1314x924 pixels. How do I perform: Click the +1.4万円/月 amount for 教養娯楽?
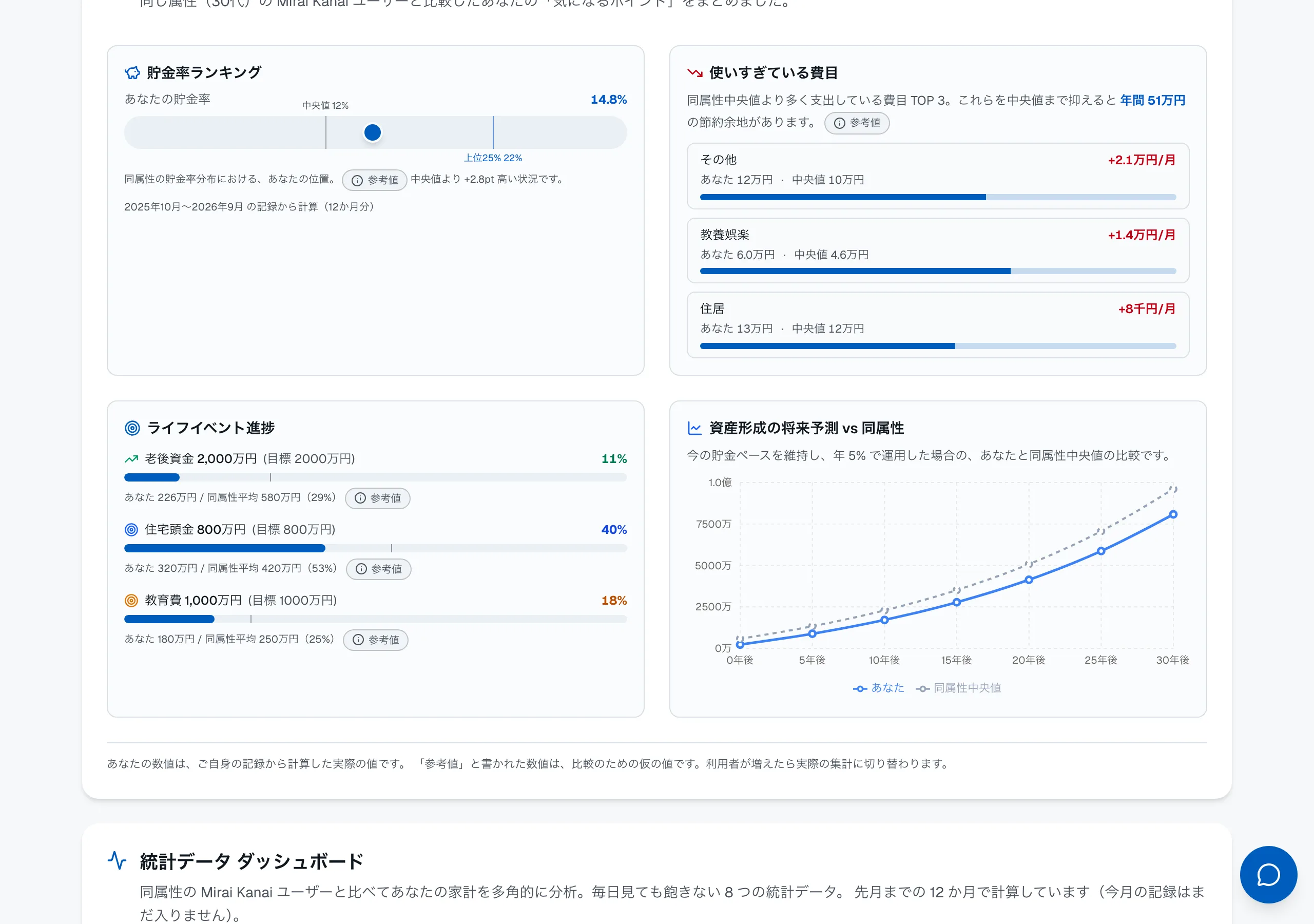click(1142, 235)
